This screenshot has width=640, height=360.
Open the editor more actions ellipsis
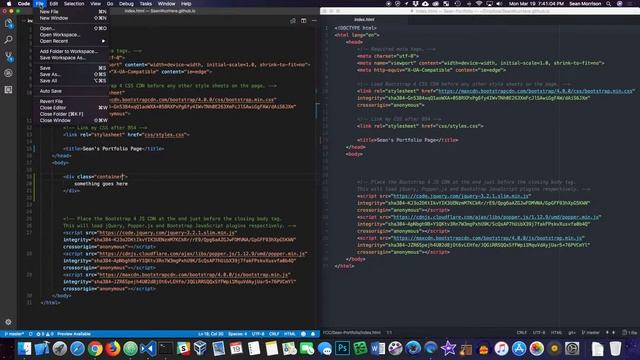[x=314, y=20]
